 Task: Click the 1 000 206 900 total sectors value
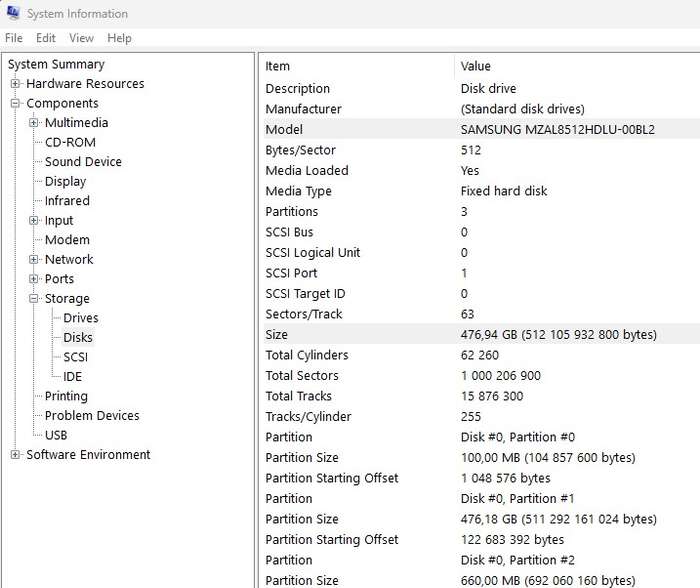pyautogui.click(x=500, y=375)
